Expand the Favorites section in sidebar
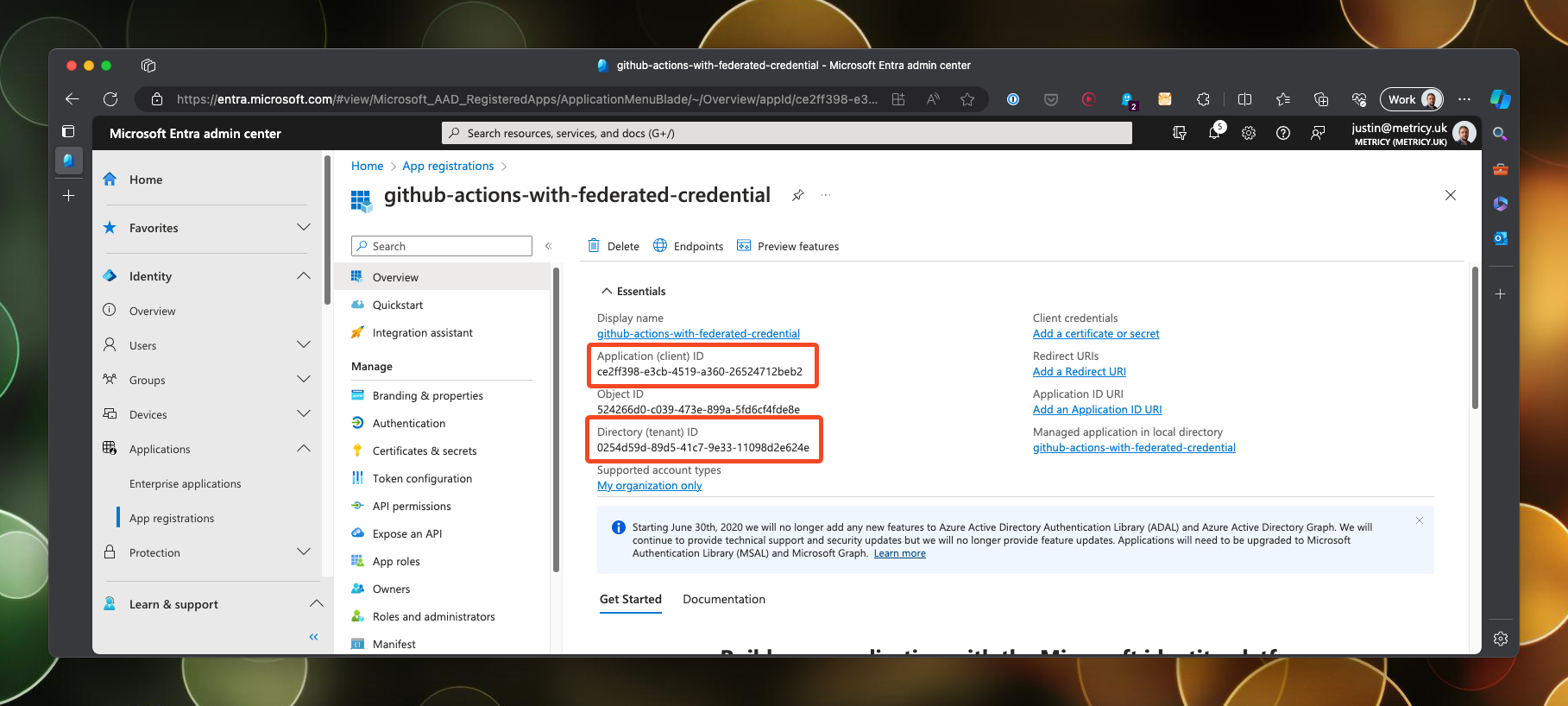The width and height of the screenshot is (1568, 706). [x=303, y=228]
